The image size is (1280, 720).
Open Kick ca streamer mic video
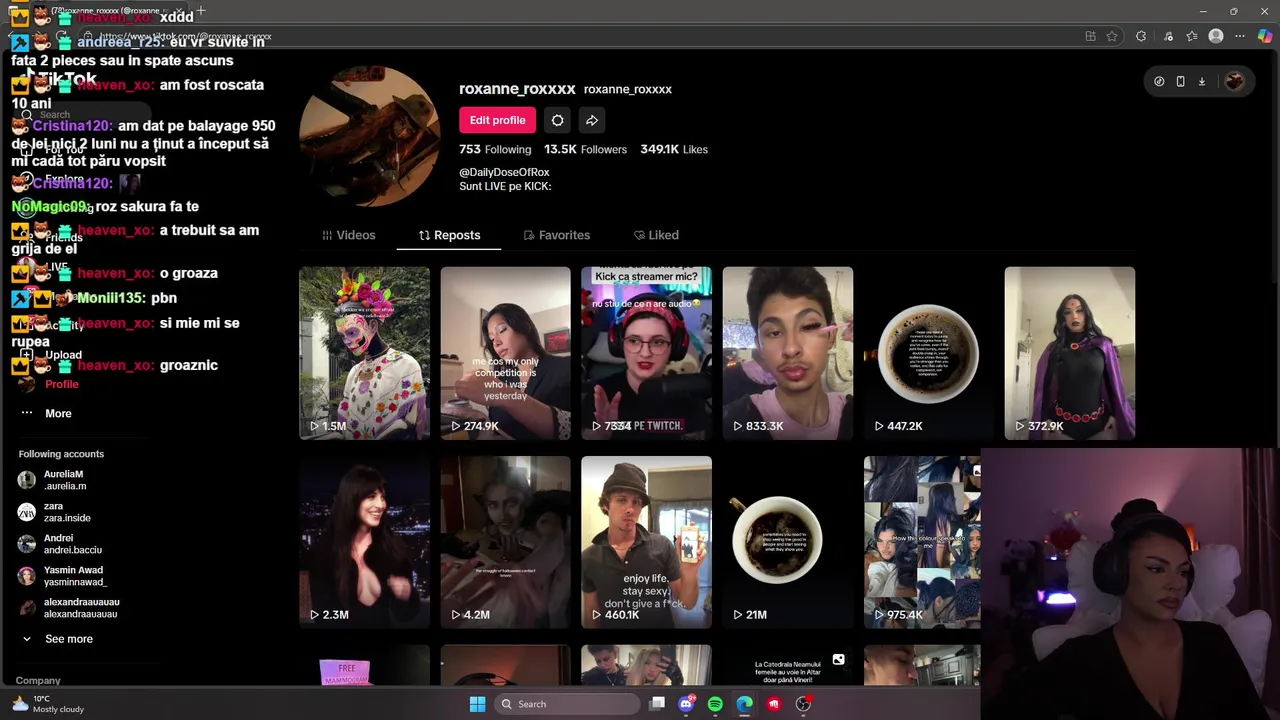(646, 353)
